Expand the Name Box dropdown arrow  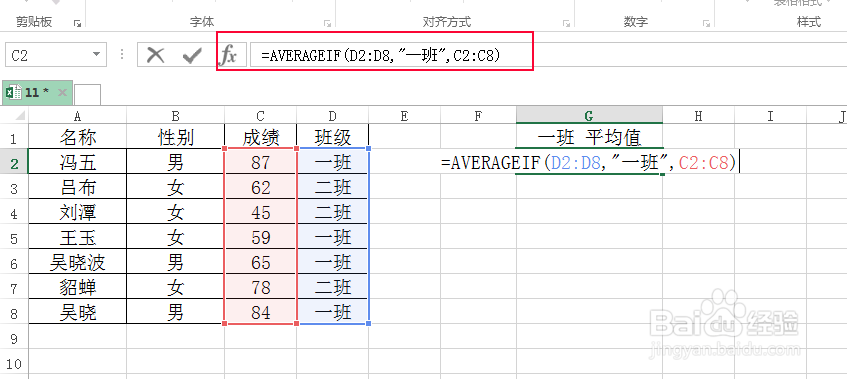pos(96,55)
